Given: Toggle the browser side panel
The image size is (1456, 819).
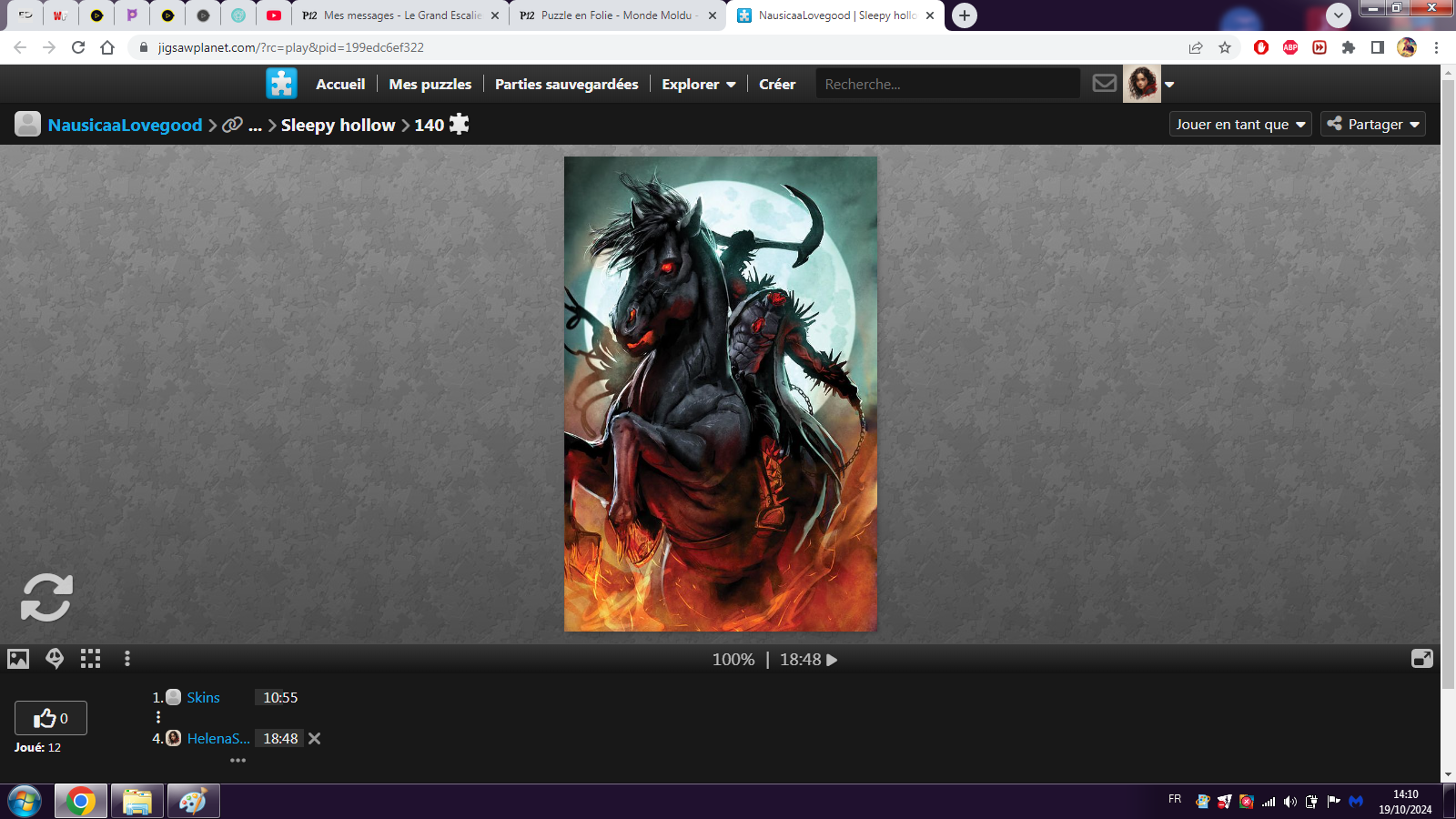Looking at the screenshot, I should click(x=1378, y=47).
